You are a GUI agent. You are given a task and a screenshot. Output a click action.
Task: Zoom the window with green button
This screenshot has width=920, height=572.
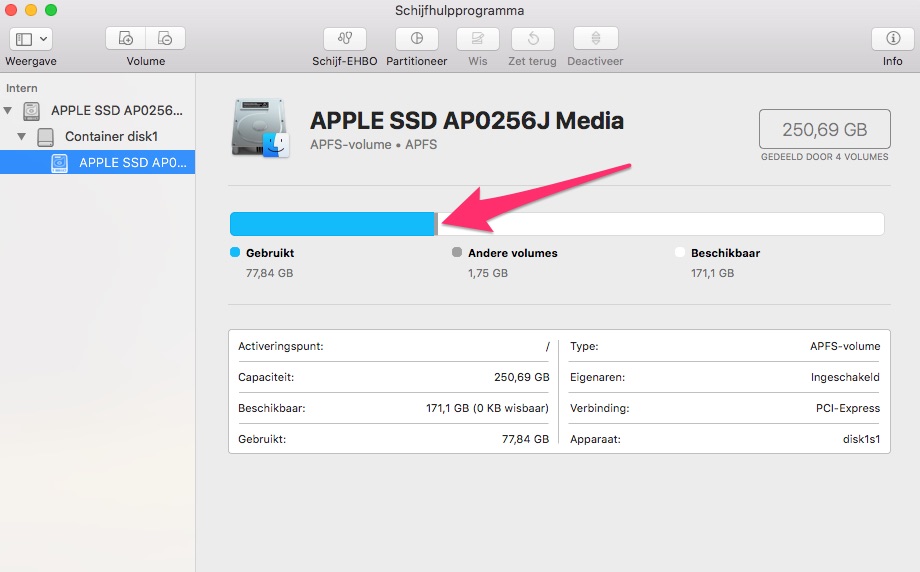(51, 10)
